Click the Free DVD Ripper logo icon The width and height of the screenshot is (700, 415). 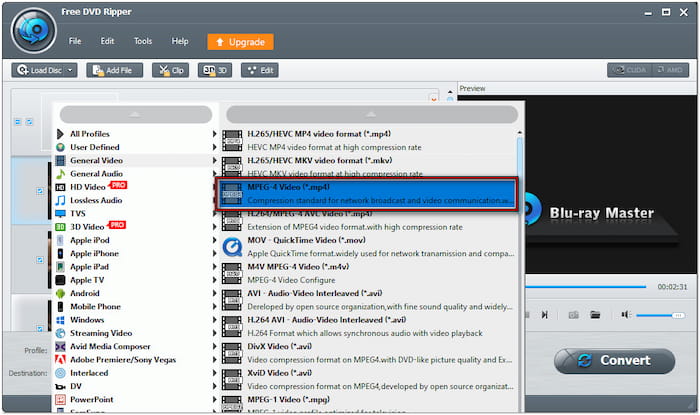(33, 31)
